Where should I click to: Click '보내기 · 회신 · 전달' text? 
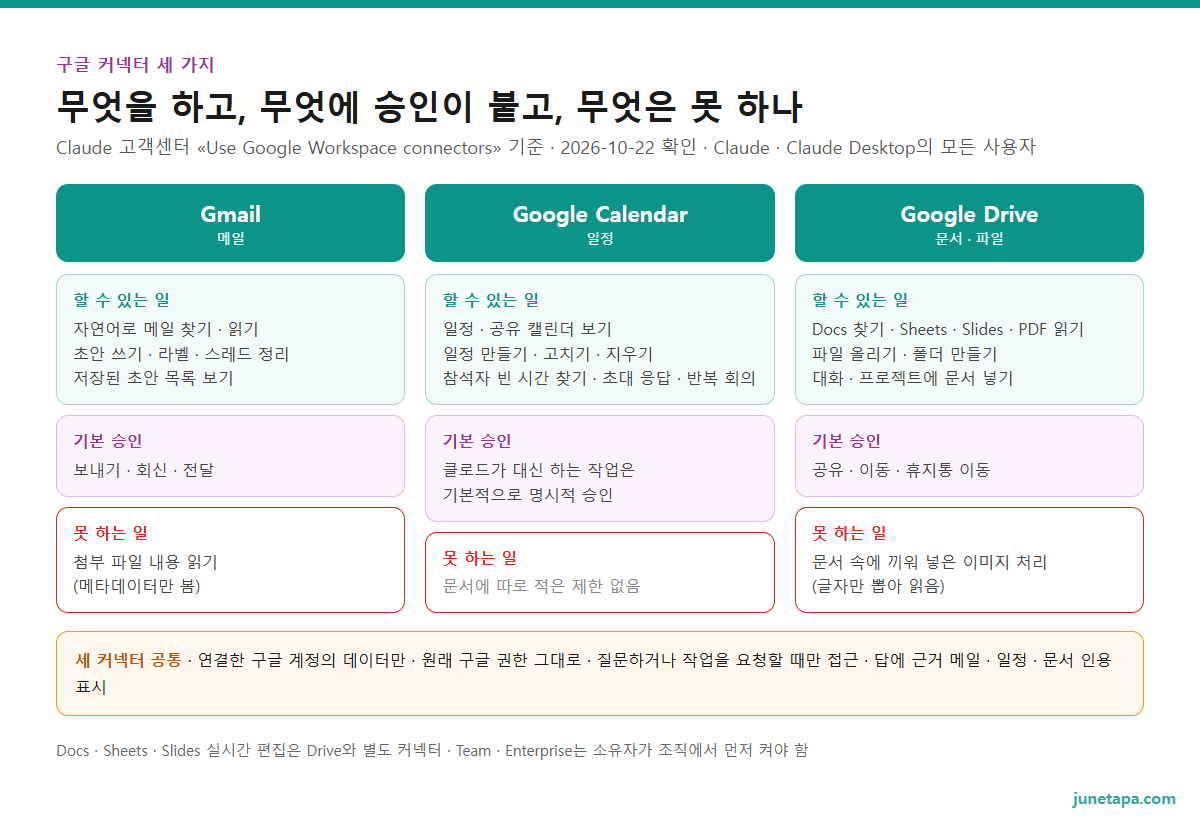click(143, 470)
